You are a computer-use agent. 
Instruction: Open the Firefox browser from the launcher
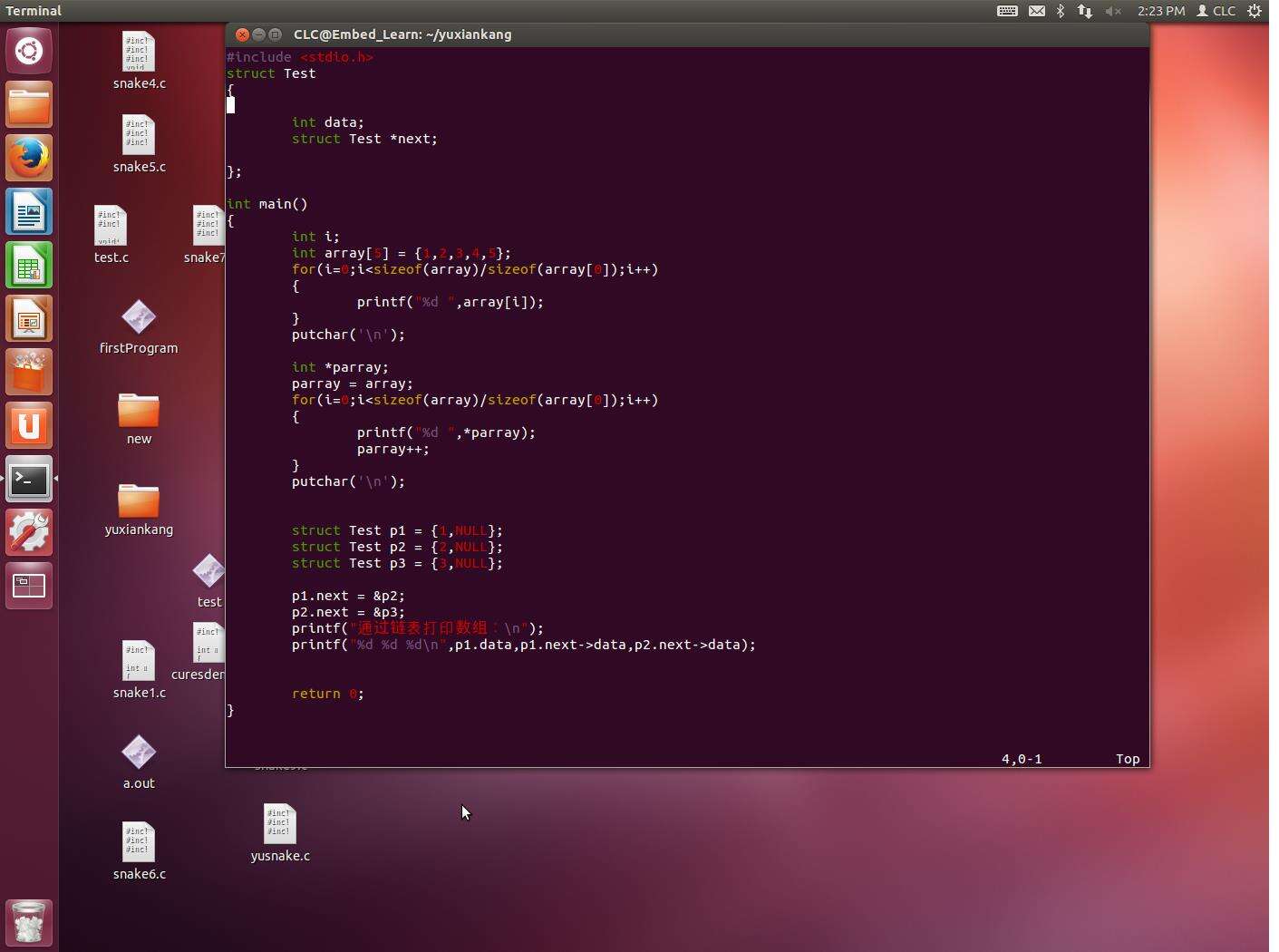pyautogui.click(x=29, y=159)
